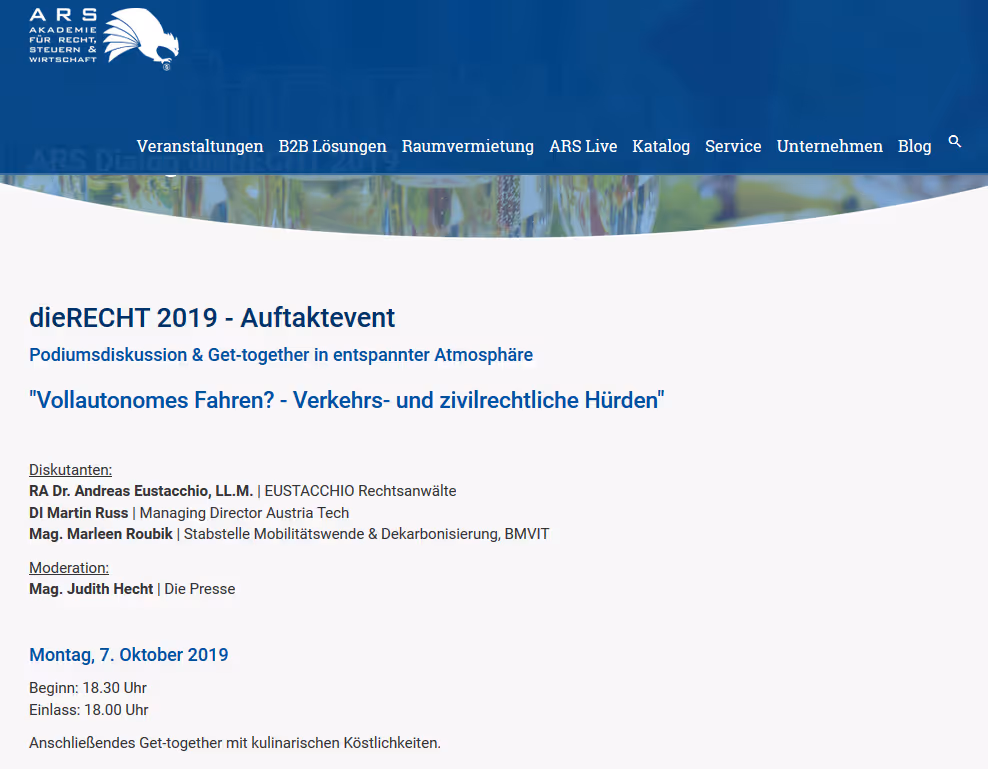Click the text Die Presse
The image size is (988, 769).
coord(200,589)
